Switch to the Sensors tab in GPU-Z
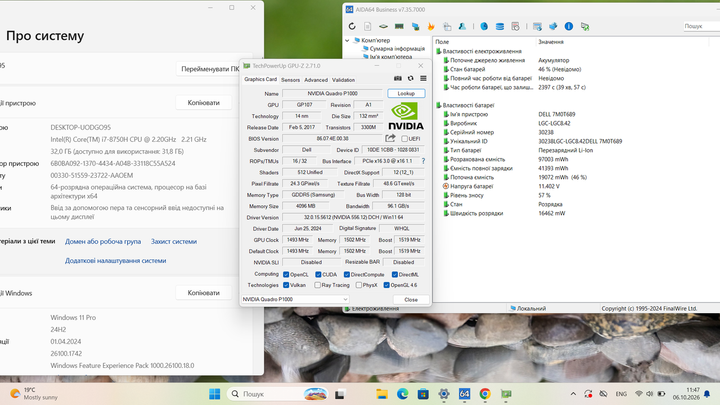The width and height of the screenshot is (720, 405). tap(290, 80)
